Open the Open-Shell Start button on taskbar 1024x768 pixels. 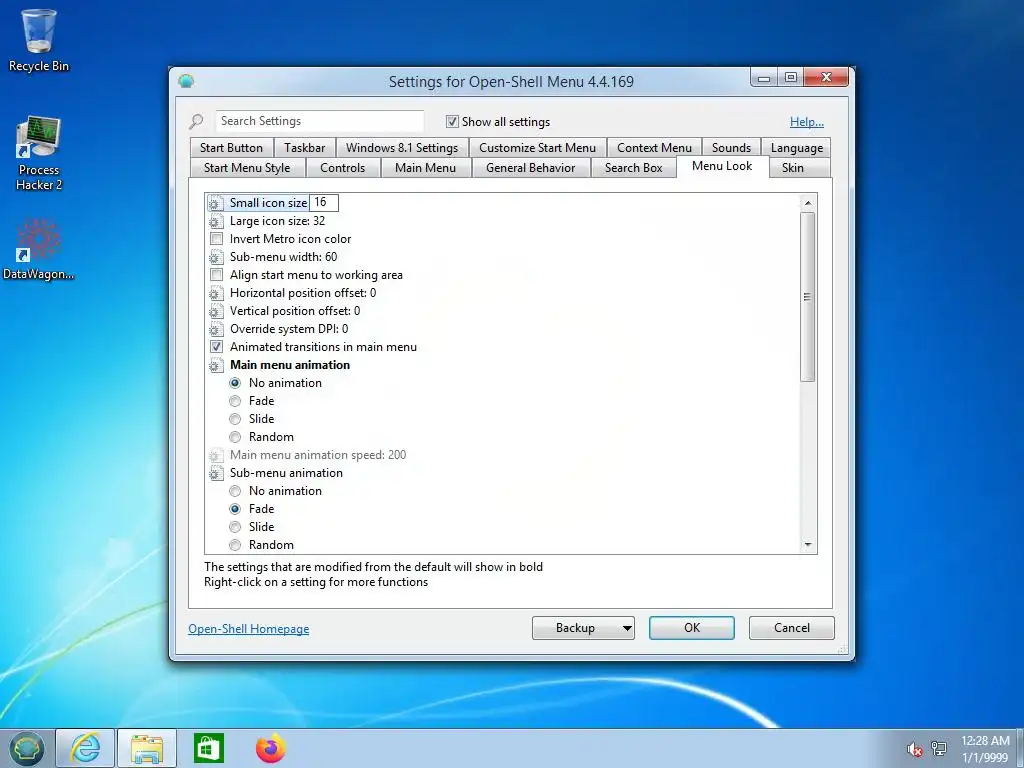26,748
